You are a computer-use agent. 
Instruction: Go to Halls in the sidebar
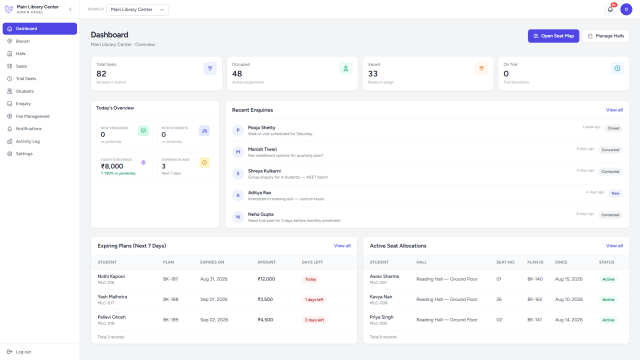[40, 53]
